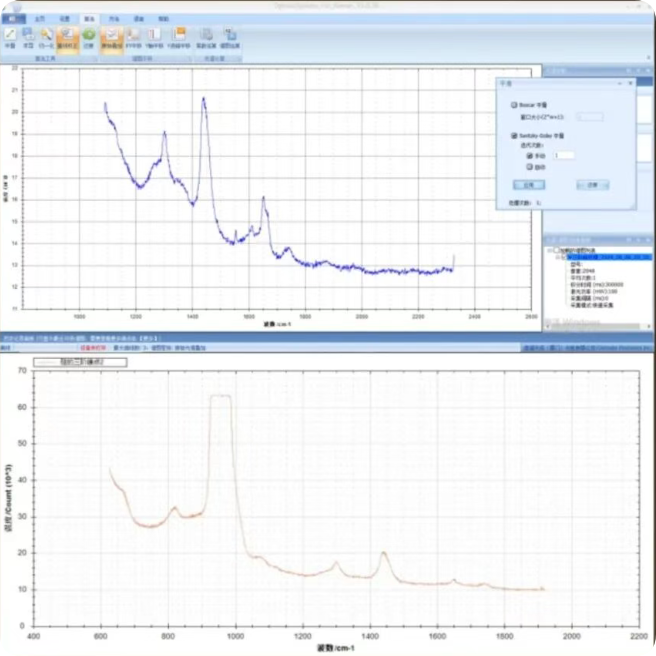Screen dimensions: 656x656
Task: Toggle the root checkbox in the spectrum list tree
Action: (x=556, y=250)
